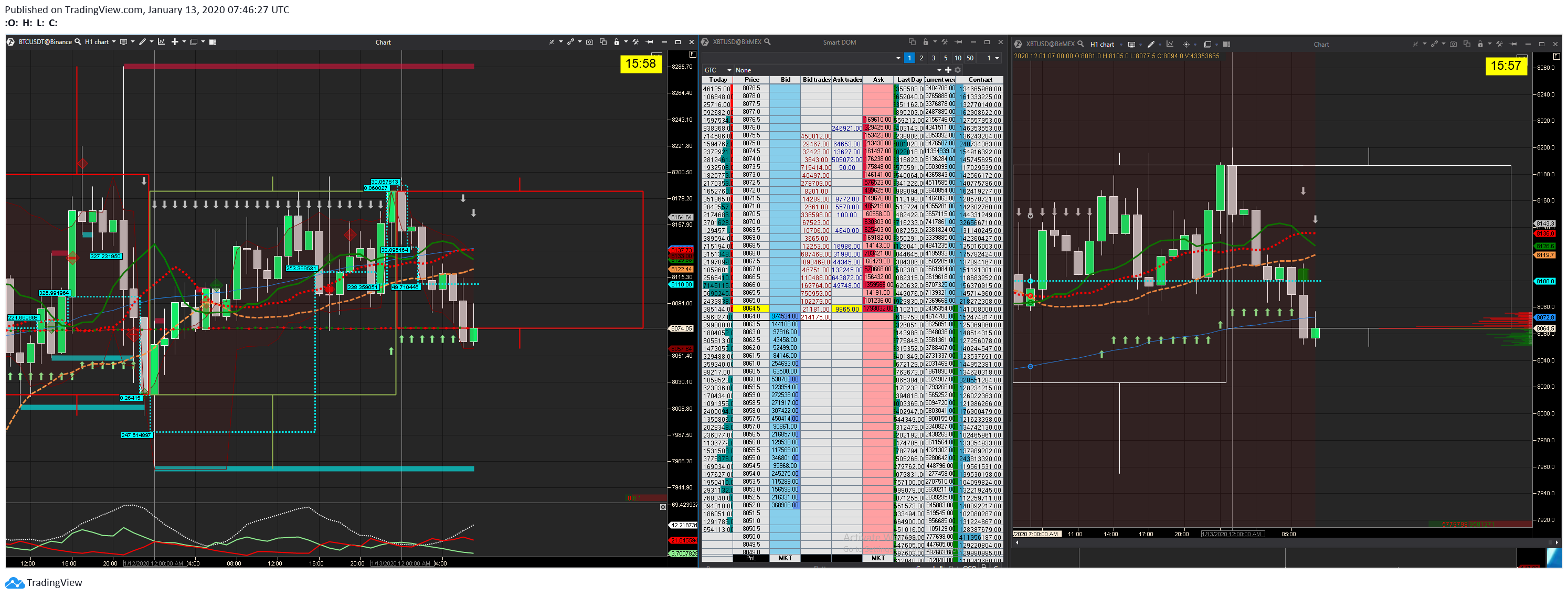
Task: Click chart trading display icon in BTCUSDT chart
Action: click(123, 42)
